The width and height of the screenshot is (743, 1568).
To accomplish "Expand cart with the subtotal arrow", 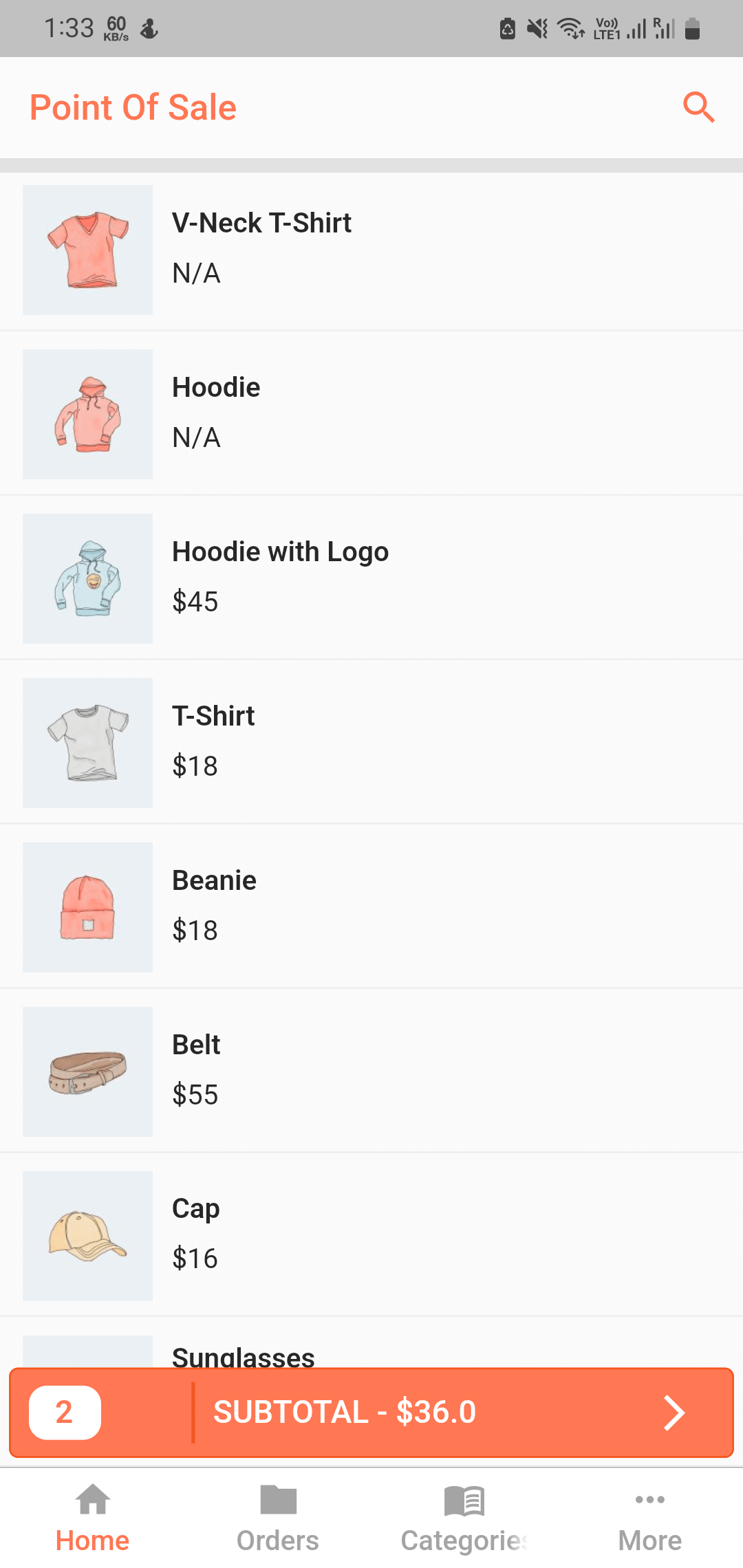I will (674, 1413).
